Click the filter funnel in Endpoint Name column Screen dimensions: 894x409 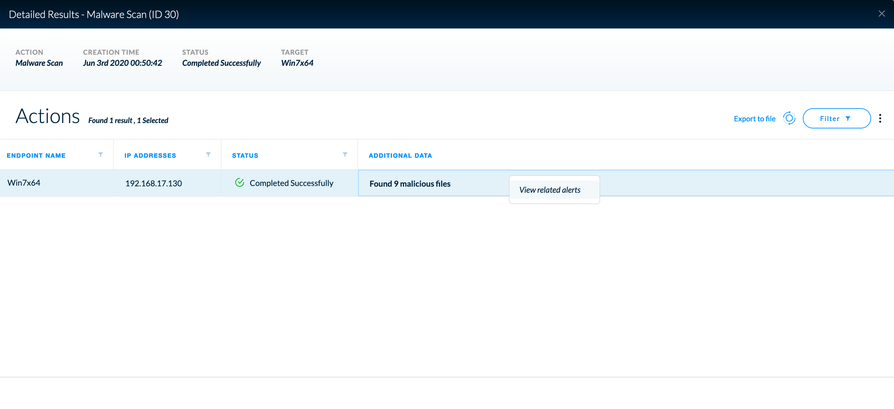click(101, 155)
